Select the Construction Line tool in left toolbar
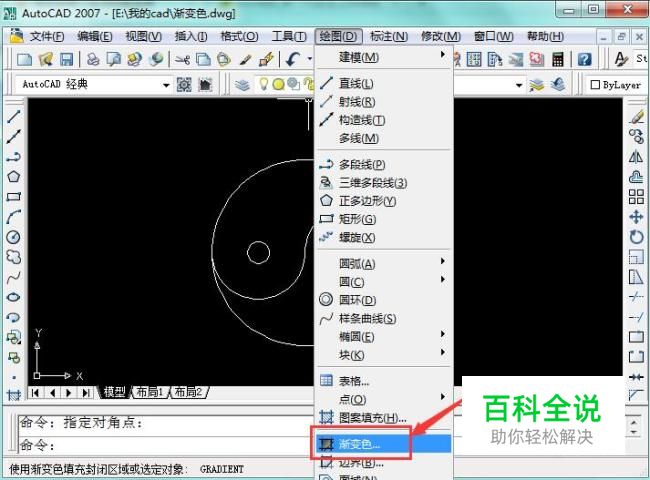Screen dimensions: 650x480 coord(14,136)
